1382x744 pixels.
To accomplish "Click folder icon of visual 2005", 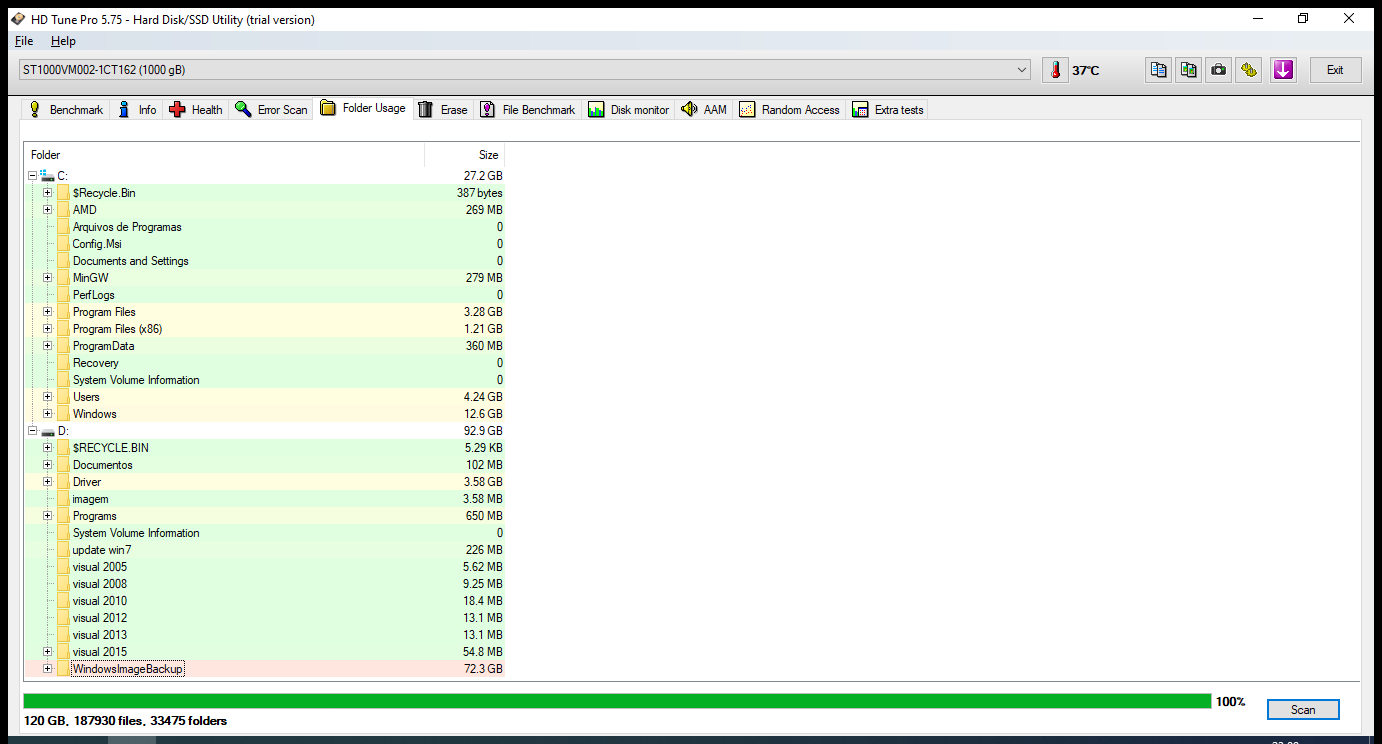I will 63,567.
